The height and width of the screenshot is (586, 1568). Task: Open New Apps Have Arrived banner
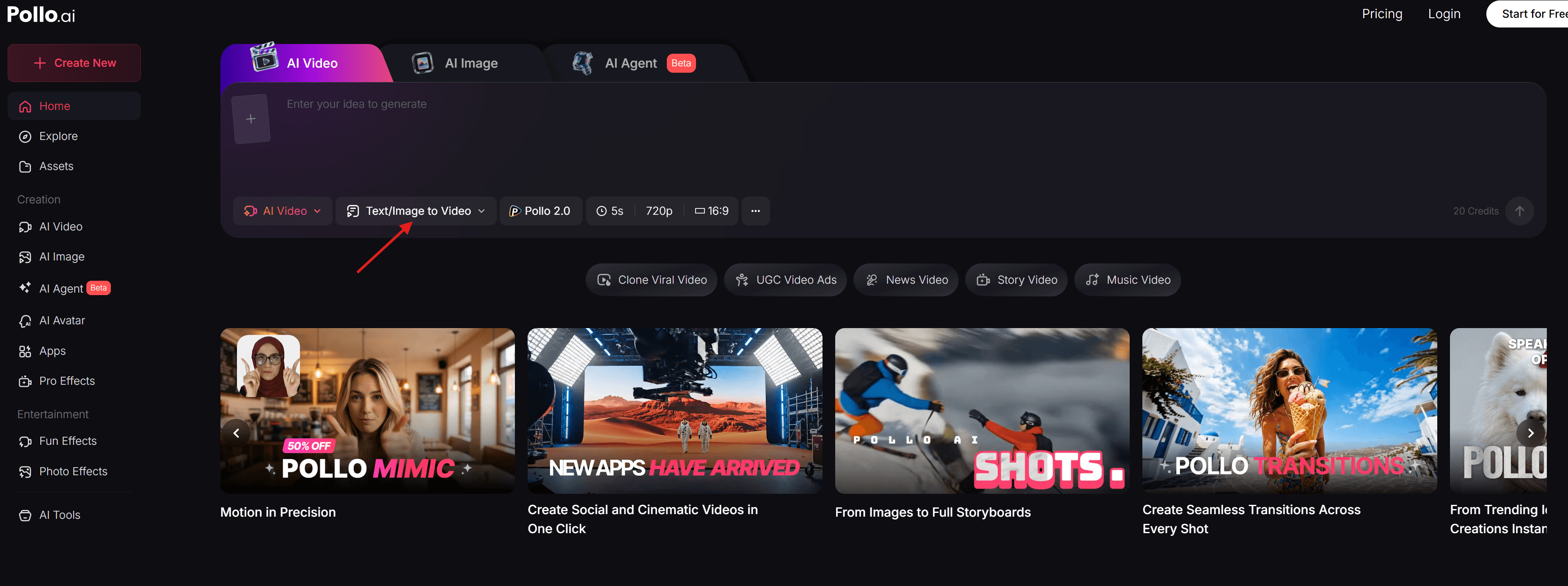click(x=675, y=411)
